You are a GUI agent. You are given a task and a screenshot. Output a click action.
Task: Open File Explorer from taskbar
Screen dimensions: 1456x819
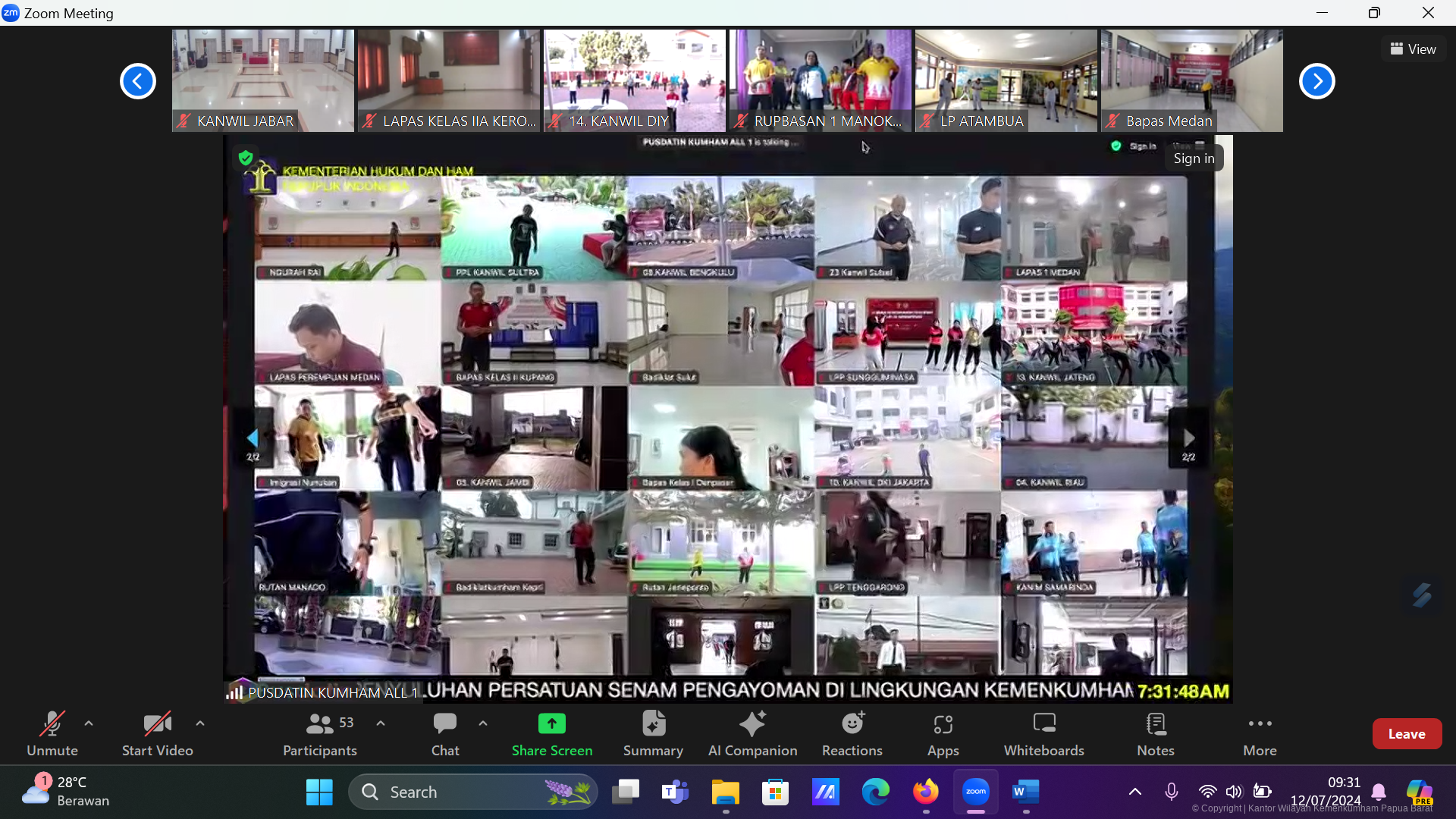coord(726,792)
